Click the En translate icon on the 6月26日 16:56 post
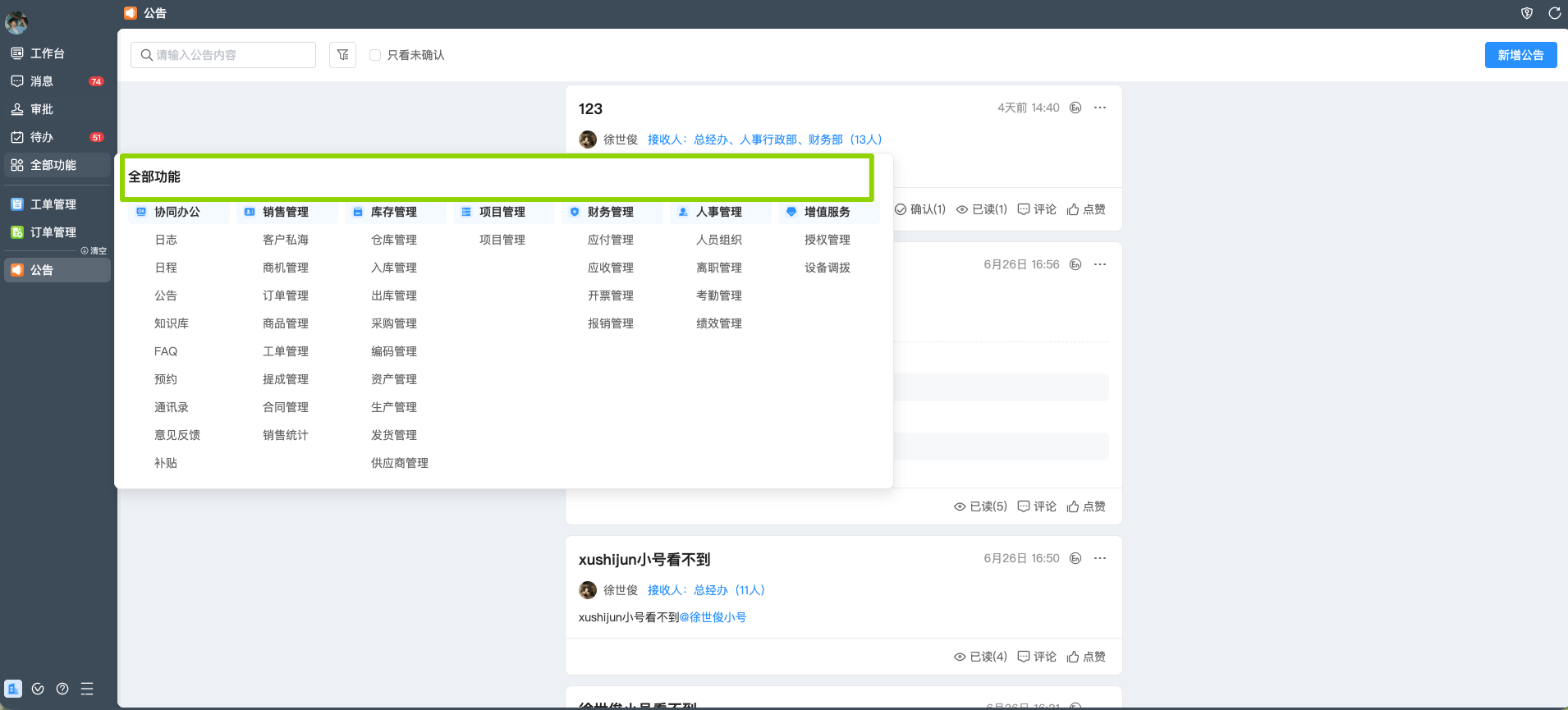This screenshot has height=710, width=1568. click(x=1075, y=264)
